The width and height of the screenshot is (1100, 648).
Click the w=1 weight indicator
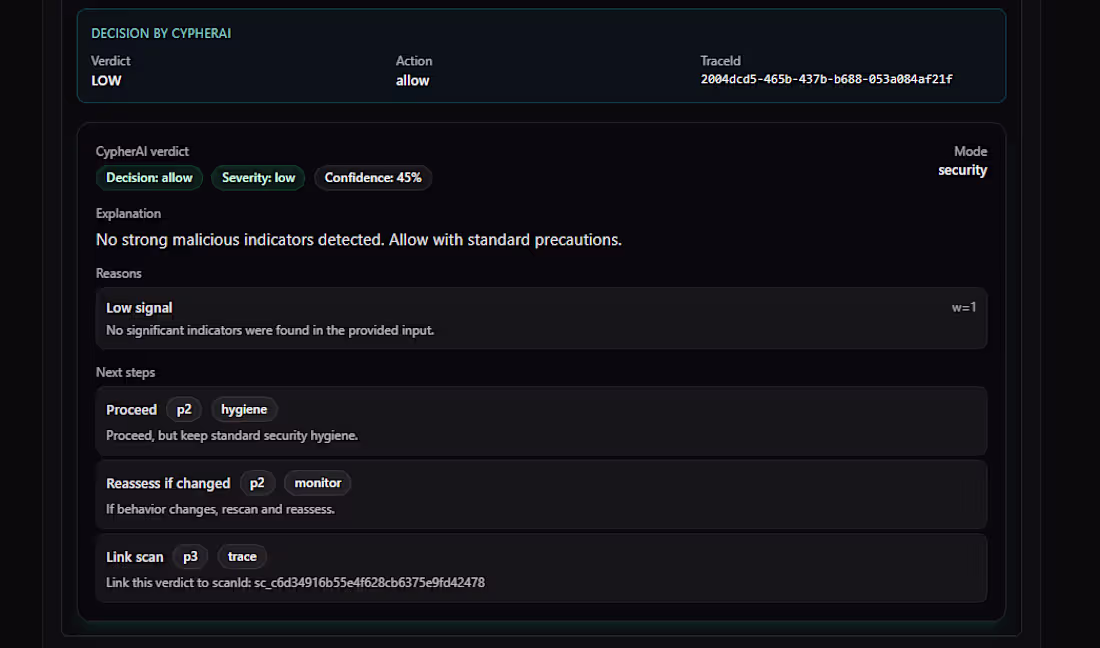[964, 307]
